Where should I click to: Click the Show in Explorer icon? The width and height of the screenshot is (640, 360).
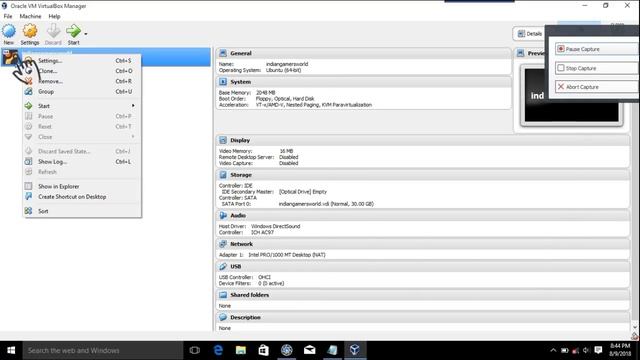(29, 186)
